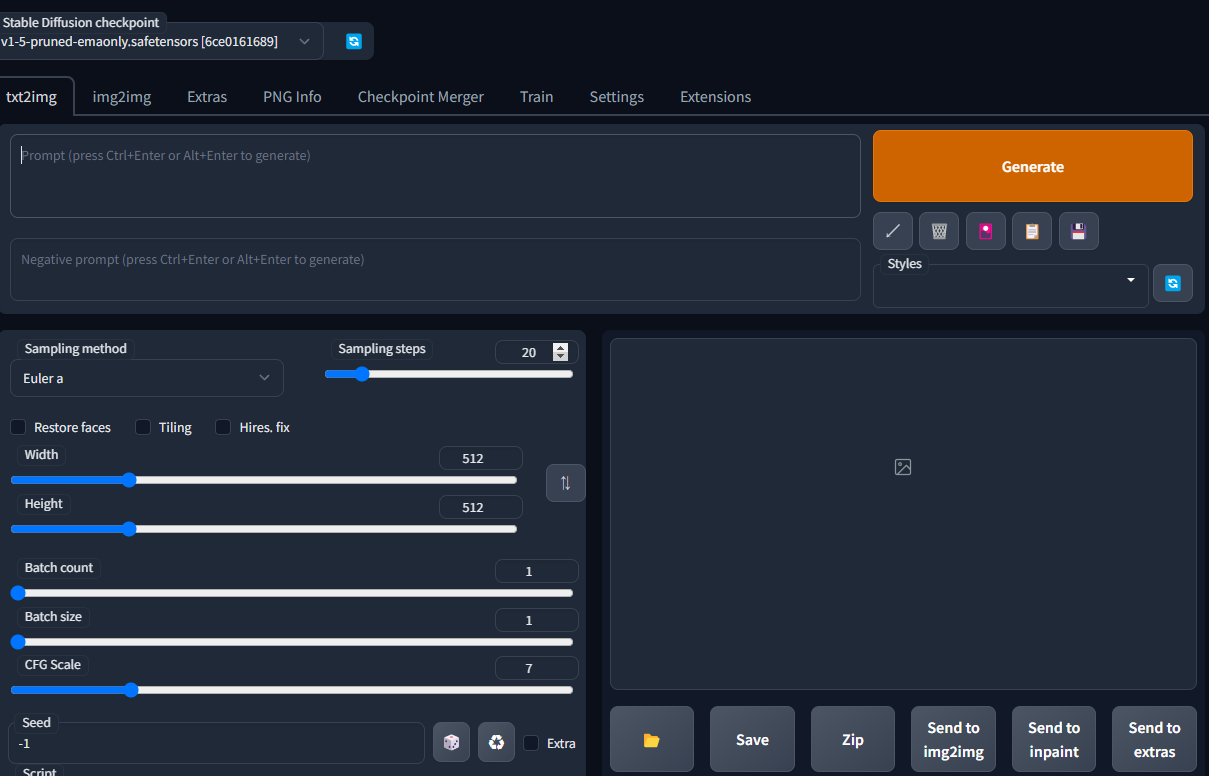The image size is (1209, 776).
Task: Click the Save button
Action: 752,739
